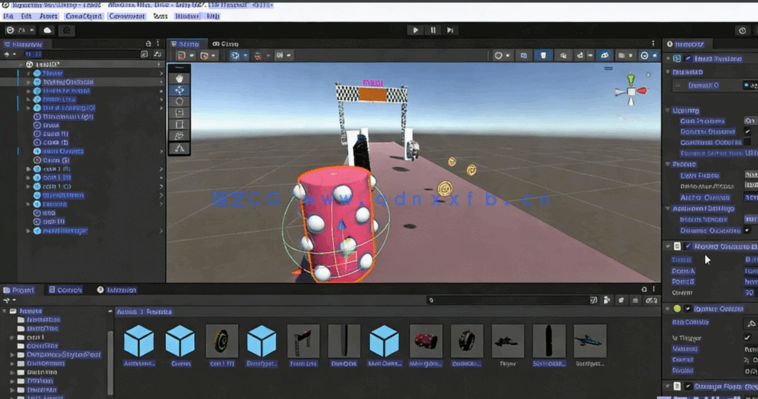Toggle the Dynamic Occlusion checkbox

pyautogui.click(x=747, y=230)
